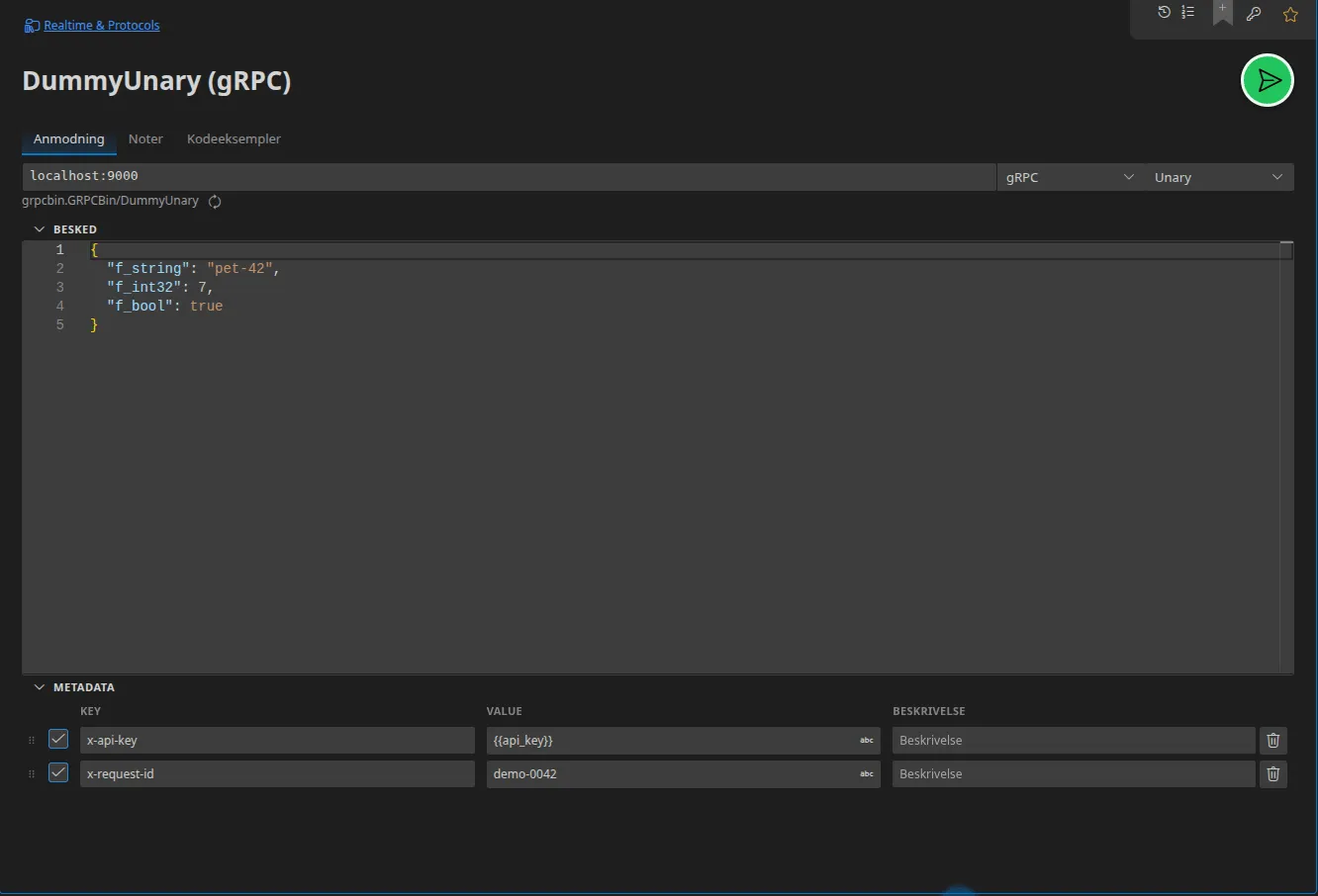Uncheck the x-request-id metadata checkbox
The image size is (1318, 896).
pyautogui.click(x=58, y=772)
